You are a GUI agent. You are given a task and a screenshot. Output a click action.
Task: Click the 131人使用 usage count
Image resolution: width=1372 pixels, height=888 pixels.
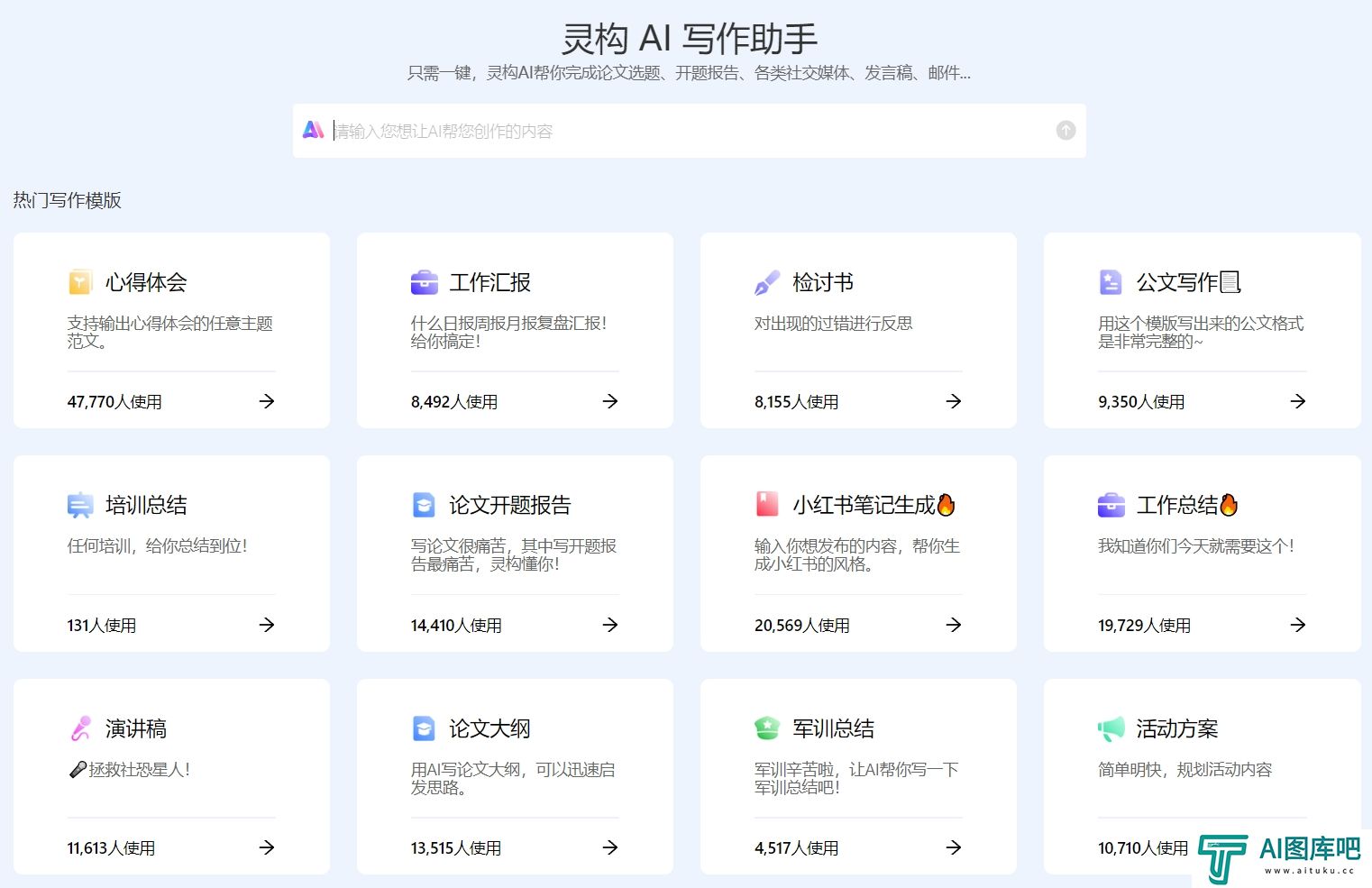tap(102, 626)
